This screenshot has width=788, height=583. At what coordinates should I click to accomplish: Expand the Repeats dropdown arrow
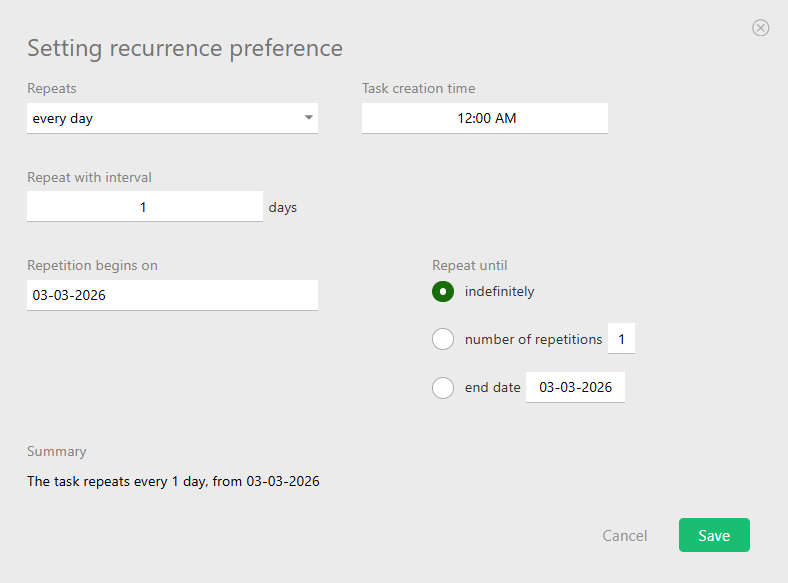(x=308, y=118)
